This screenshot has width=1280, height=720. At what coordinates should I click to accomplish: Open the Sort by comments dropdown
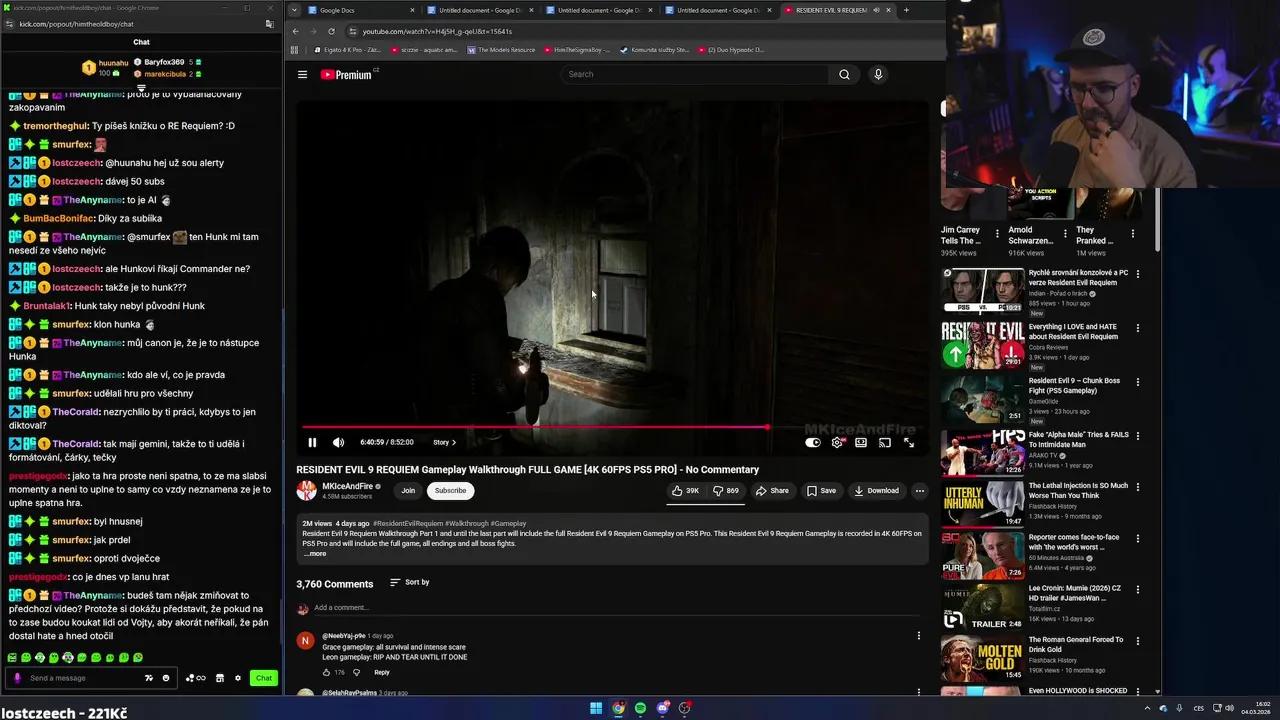pyautogui.click(x=410, y=582)
